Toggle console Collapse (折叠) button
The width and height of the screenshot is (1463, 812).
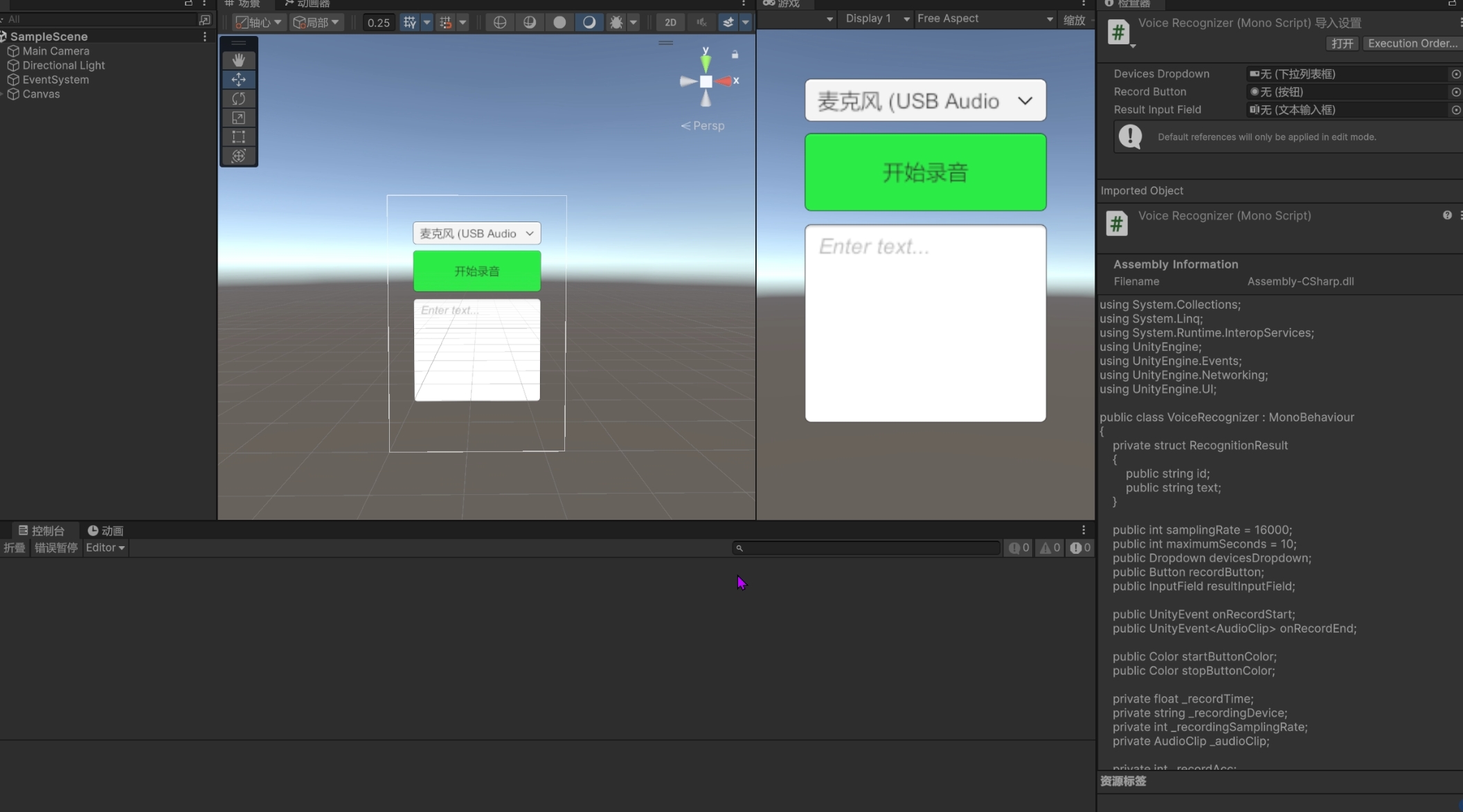pos(14,548)
